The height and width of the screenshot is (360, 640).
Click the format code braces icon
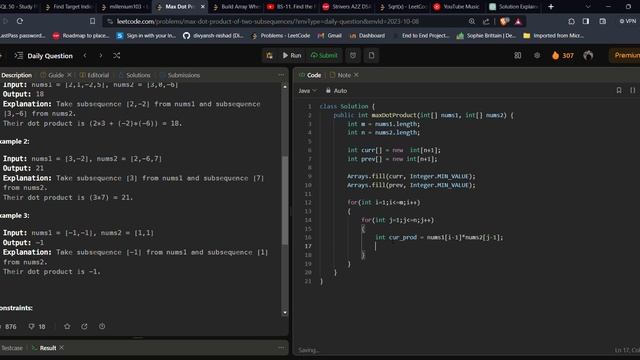pos(633,90)
